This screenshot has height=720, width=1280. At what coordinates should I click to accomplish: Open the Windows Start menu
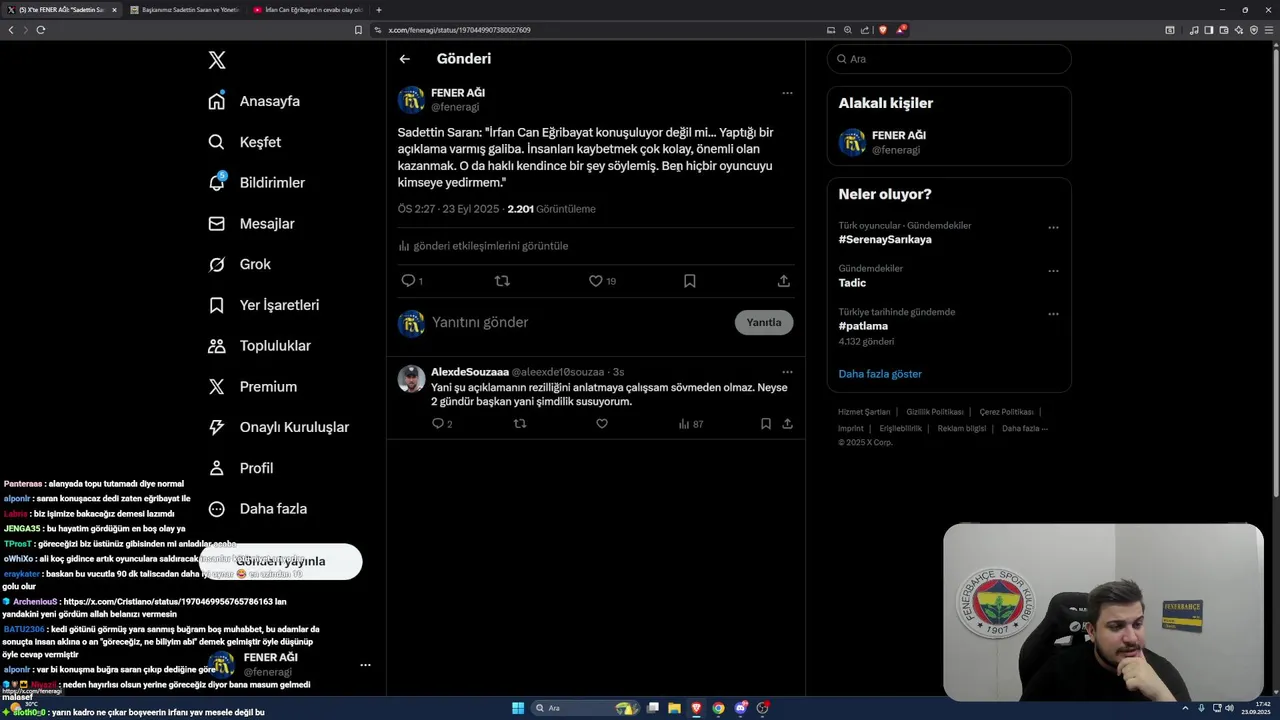(518, 708)
